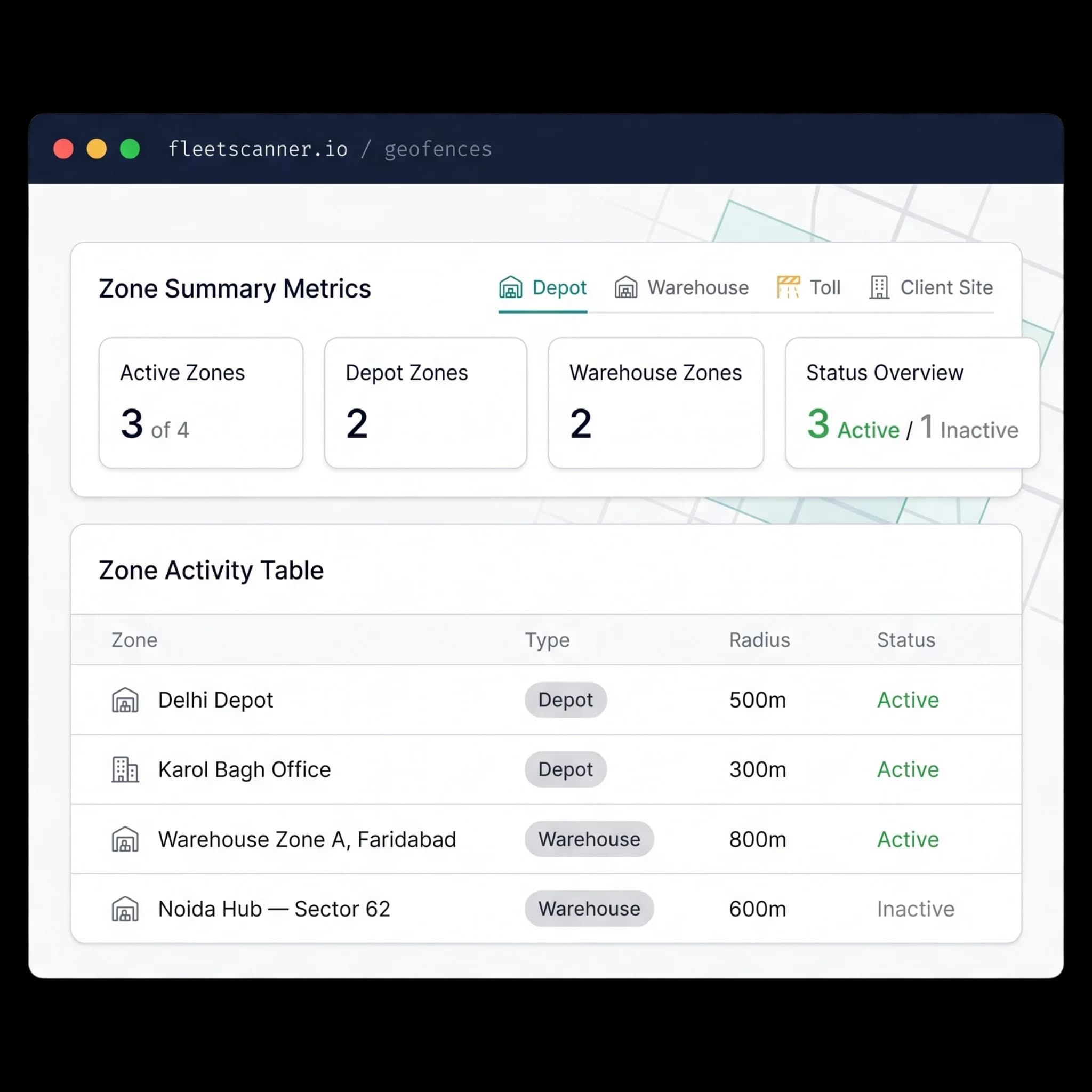Click the Warehouse Zone A, Faridabad row icon

tap(125, 839)
